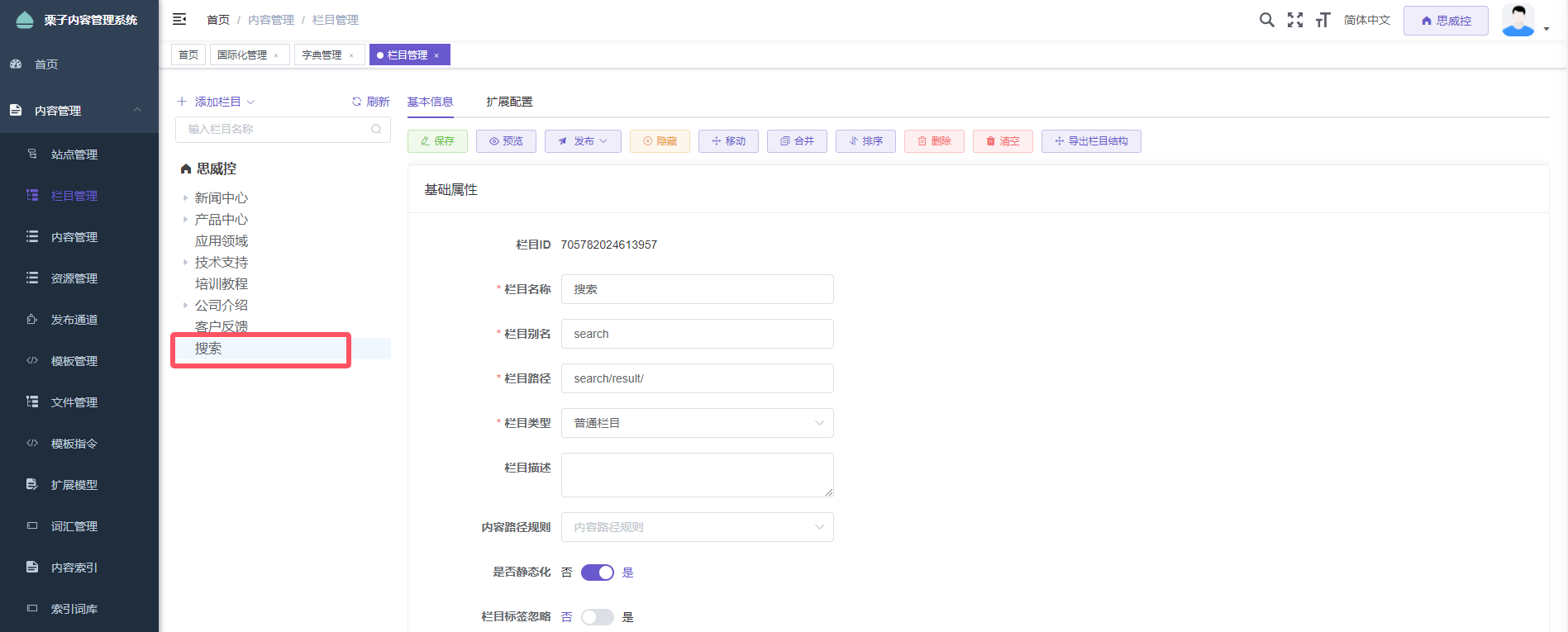Enable the 栏目标签忽略 switch

point(597,617)
